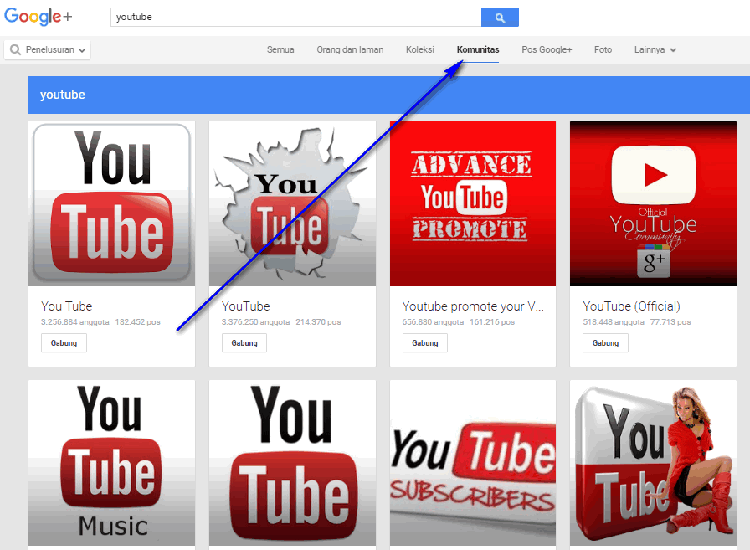Click Gabung under Youtube promote community

tap(425, 343)
